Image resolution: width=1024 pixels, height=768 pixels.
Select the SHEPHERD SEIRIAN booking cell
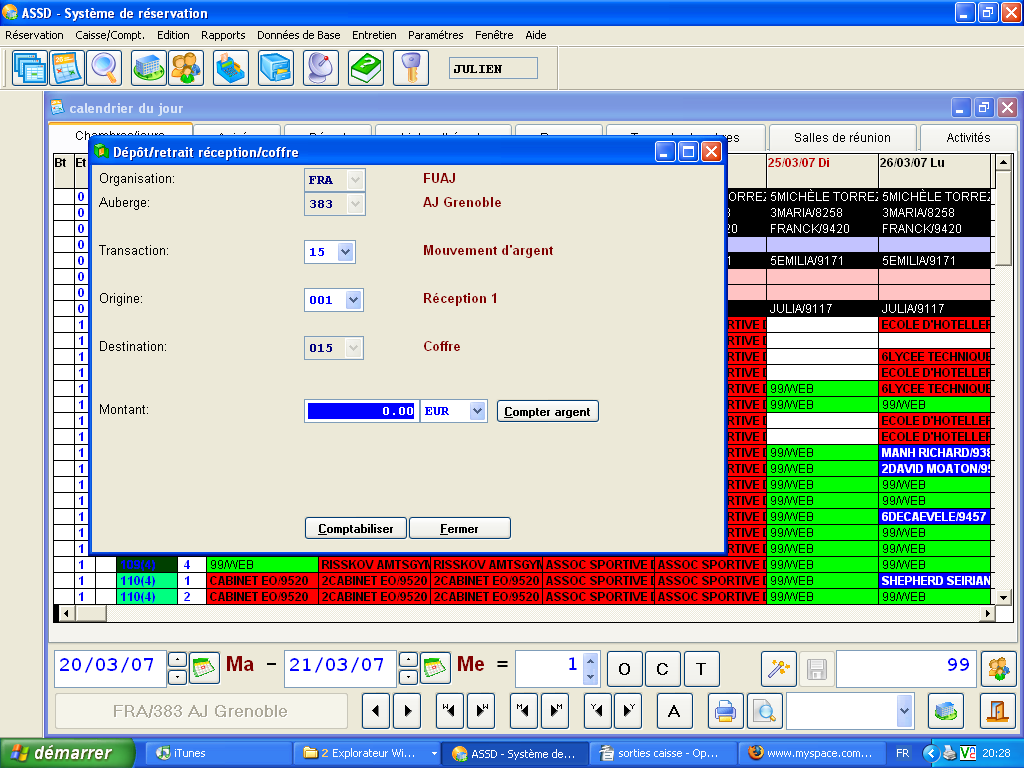(935, 581)
